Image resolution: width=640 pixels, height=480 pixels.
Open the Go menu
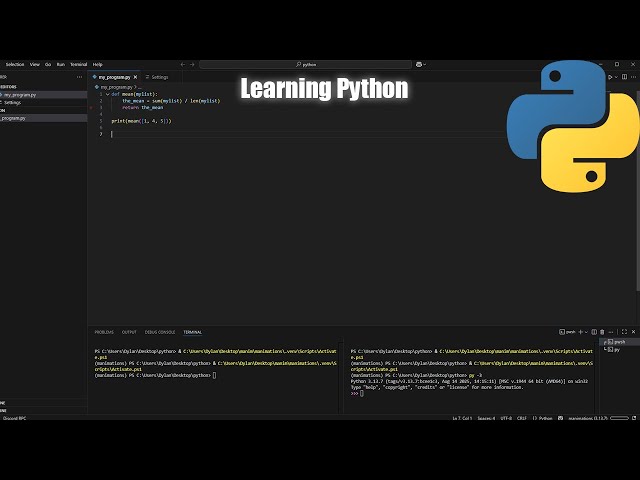coord(48,64)
